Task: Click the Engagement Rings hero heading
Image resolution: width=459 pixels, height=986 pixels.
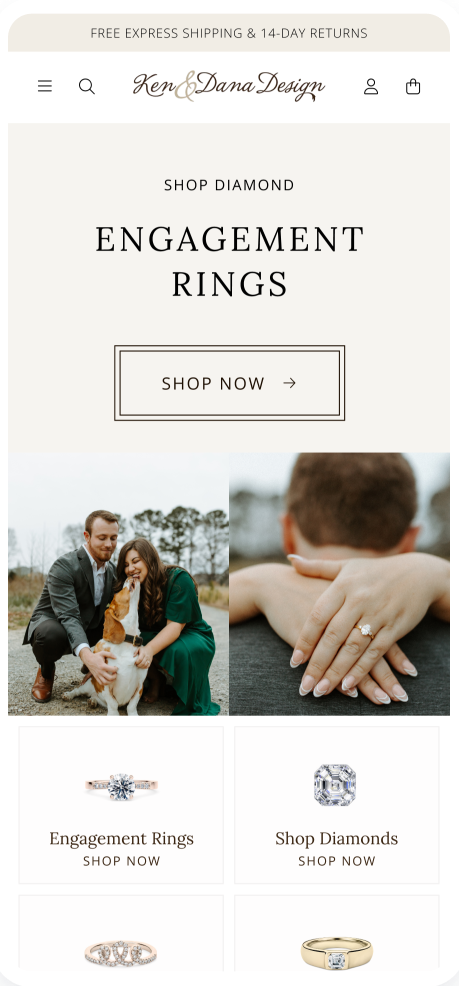Action: 230,262
